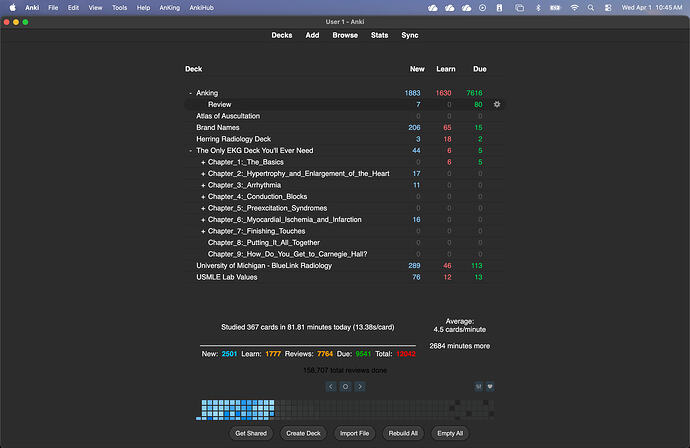
Task: Collapse the AnKing deck
Action: (x=190, y=93)
